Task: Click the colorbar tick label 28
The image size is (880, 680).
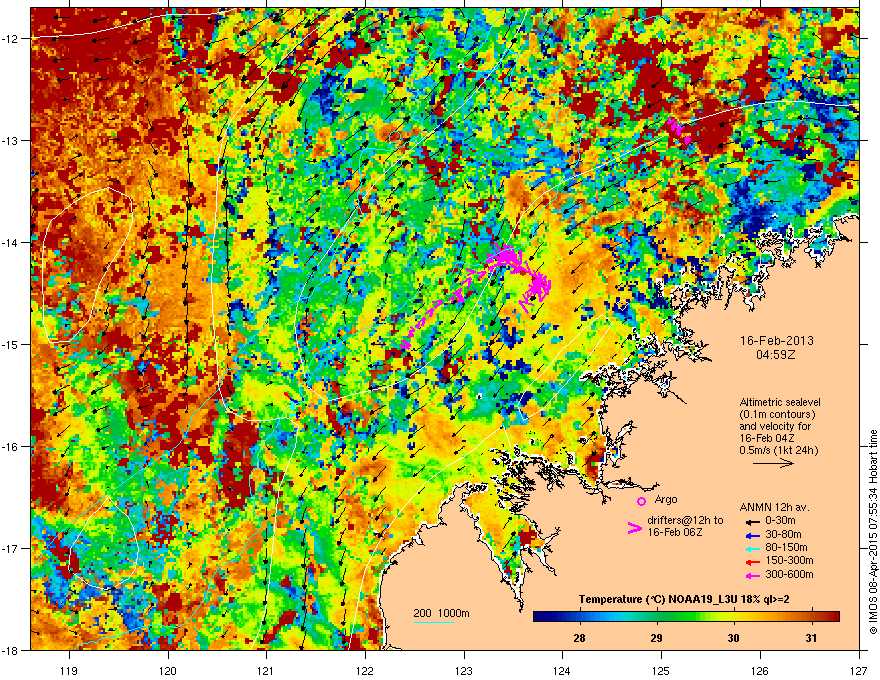Action: 579,638
